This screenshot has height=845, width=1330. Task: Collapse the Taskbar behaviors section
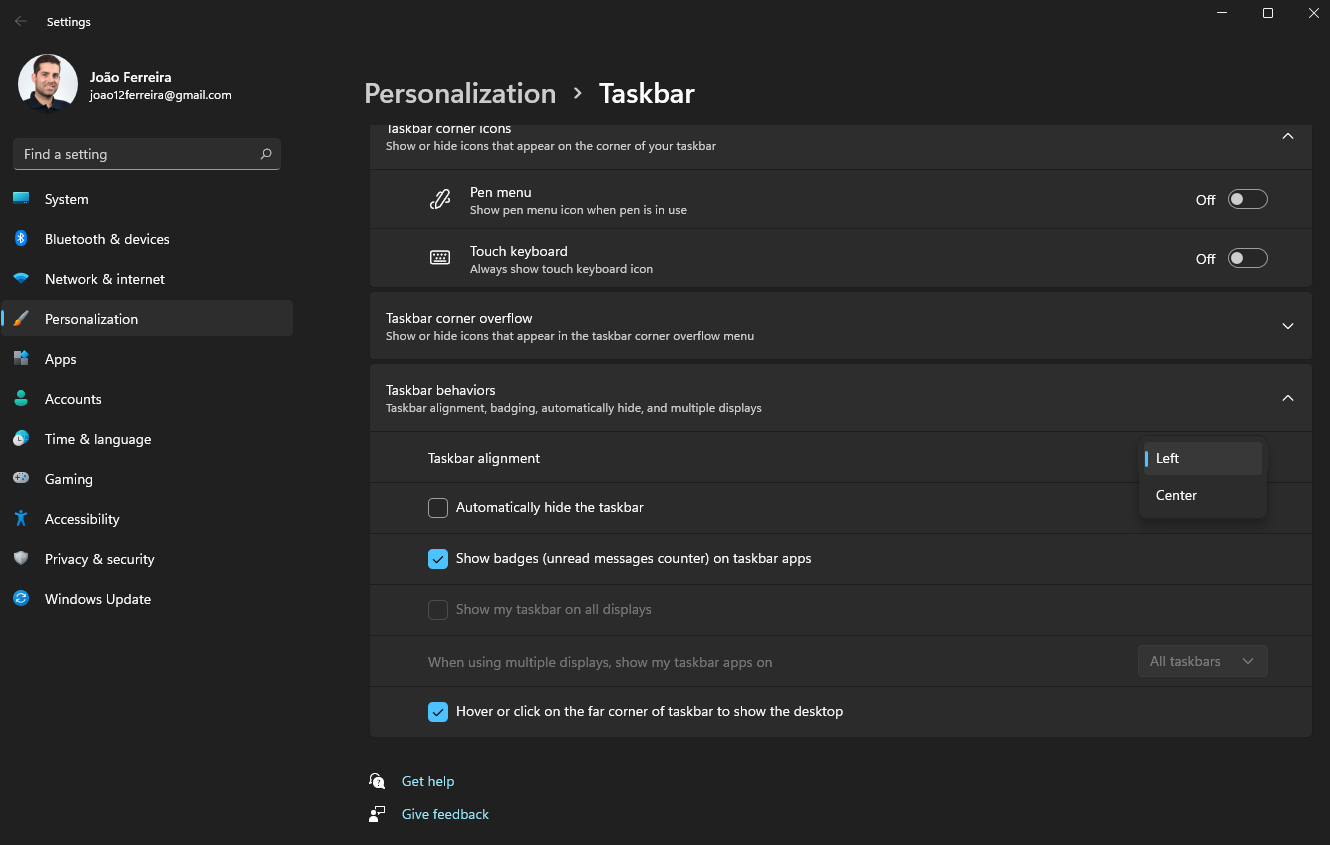(x=1287, y=398)
